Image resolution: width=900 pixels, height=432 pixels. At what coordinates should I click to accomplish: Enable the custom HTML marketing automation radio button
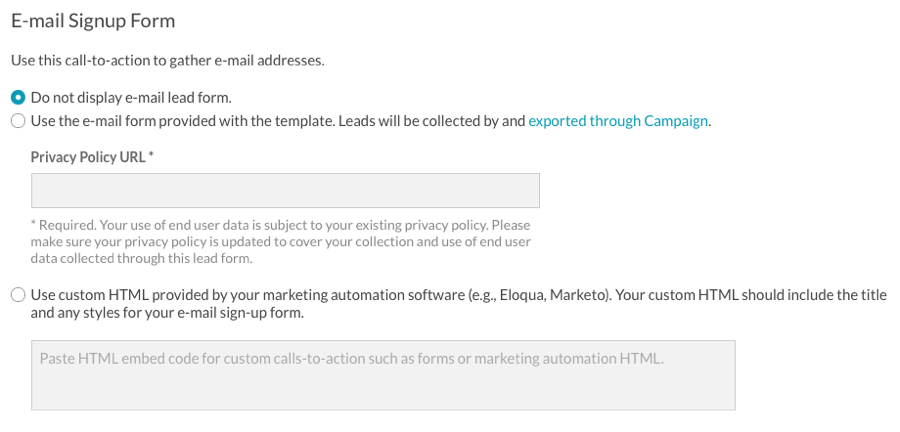[18, 295]
